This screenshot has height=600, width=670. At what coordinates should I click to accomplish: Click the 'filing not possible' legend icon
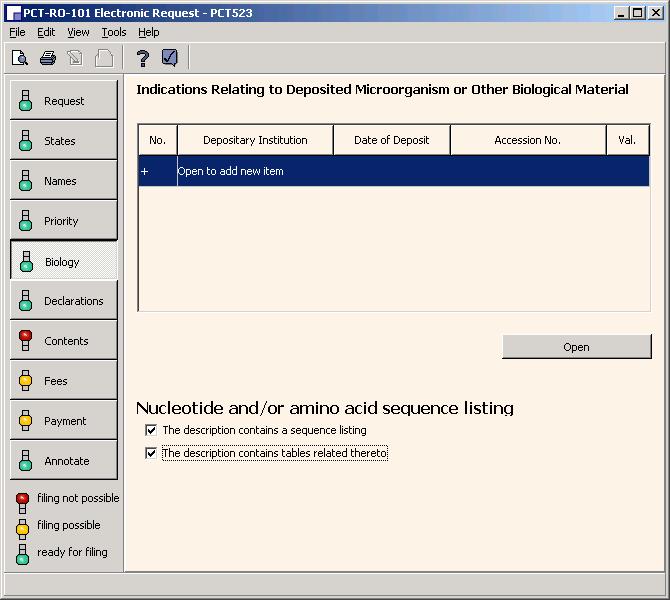[x=22, y=503]
